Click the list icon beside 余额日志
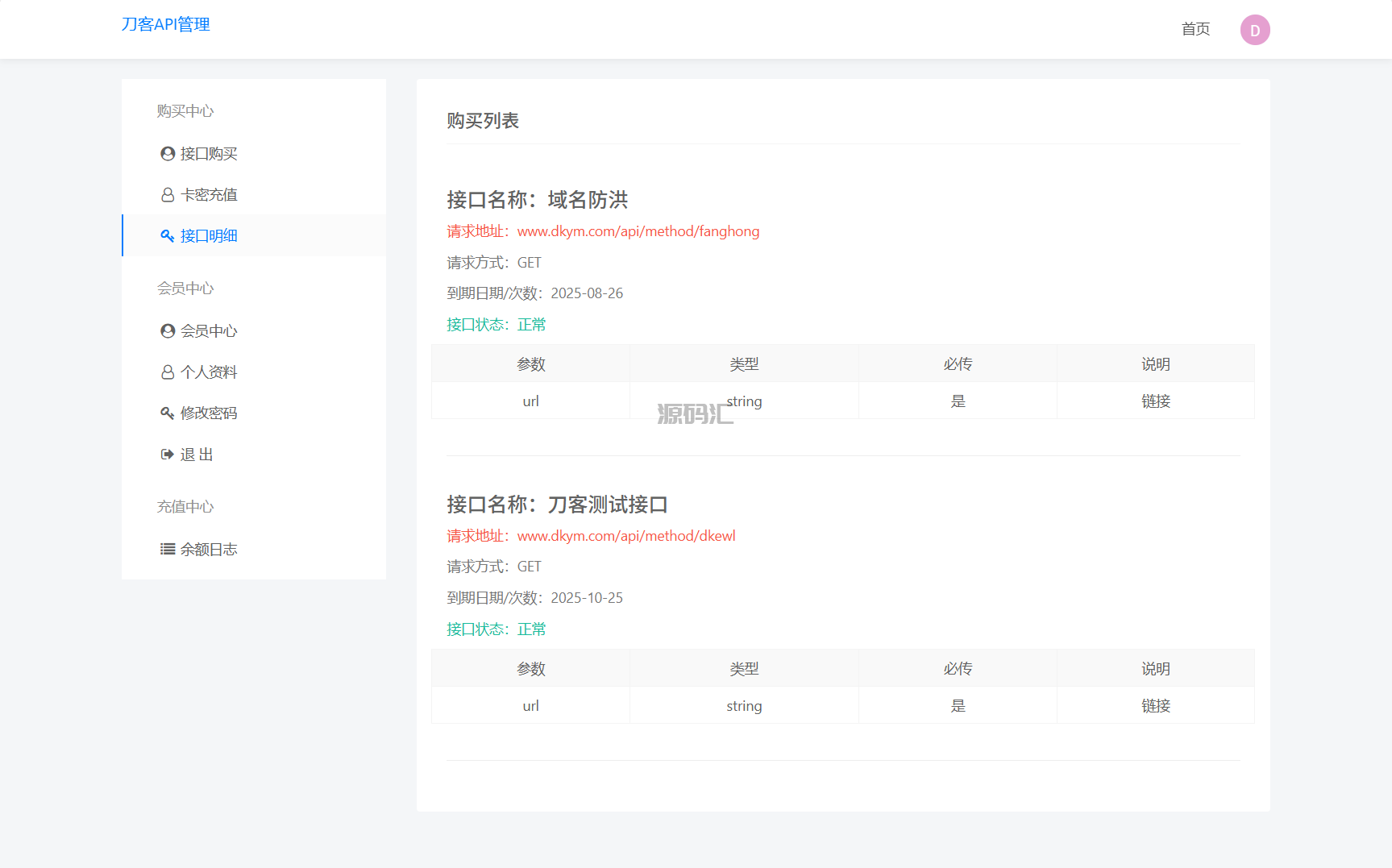The image size is (1392, 868). (168, 549)
